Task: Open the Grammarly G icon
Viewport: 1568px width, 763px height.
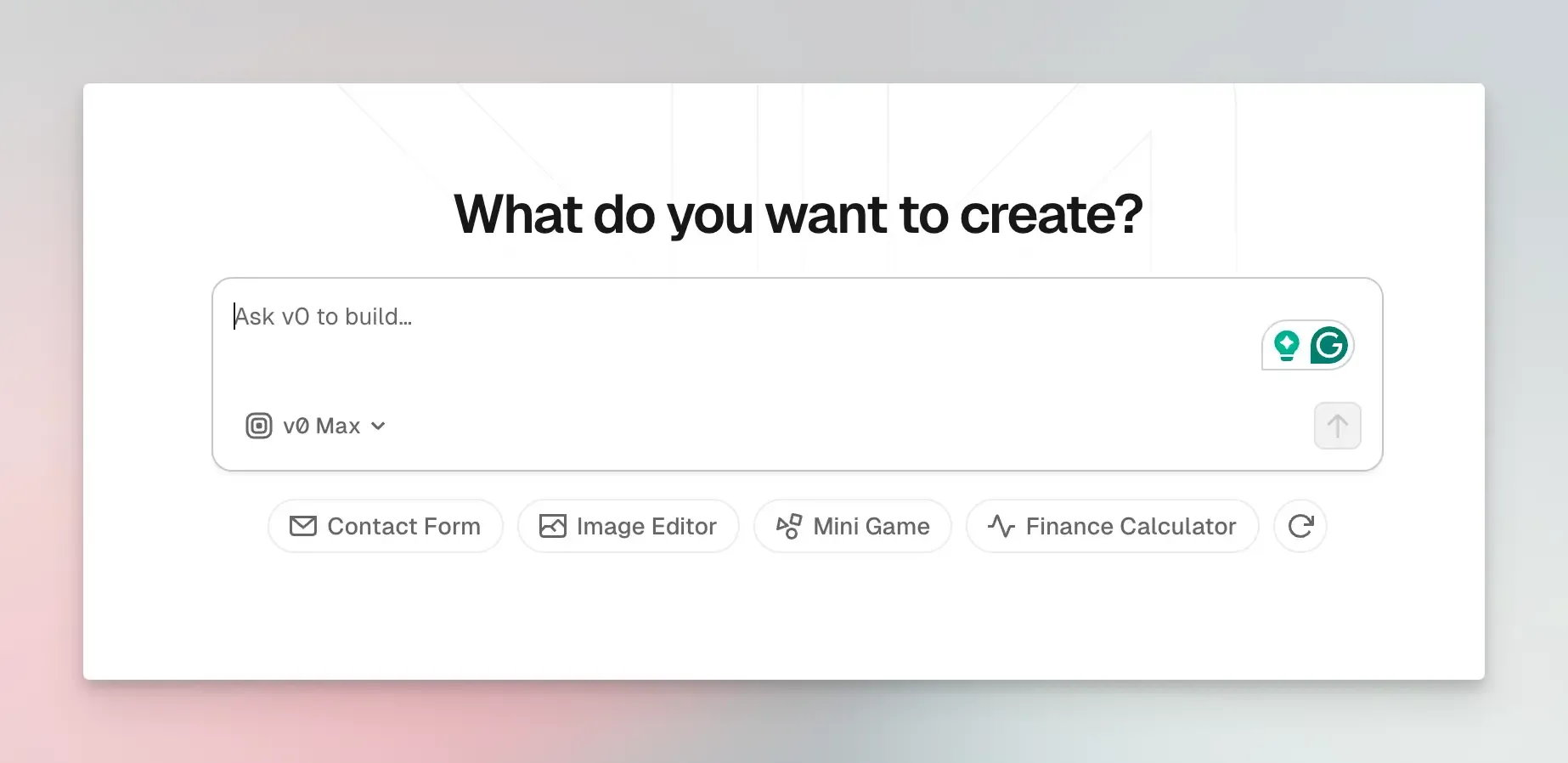Action: pyautogui.click(x=1329, y=346)
